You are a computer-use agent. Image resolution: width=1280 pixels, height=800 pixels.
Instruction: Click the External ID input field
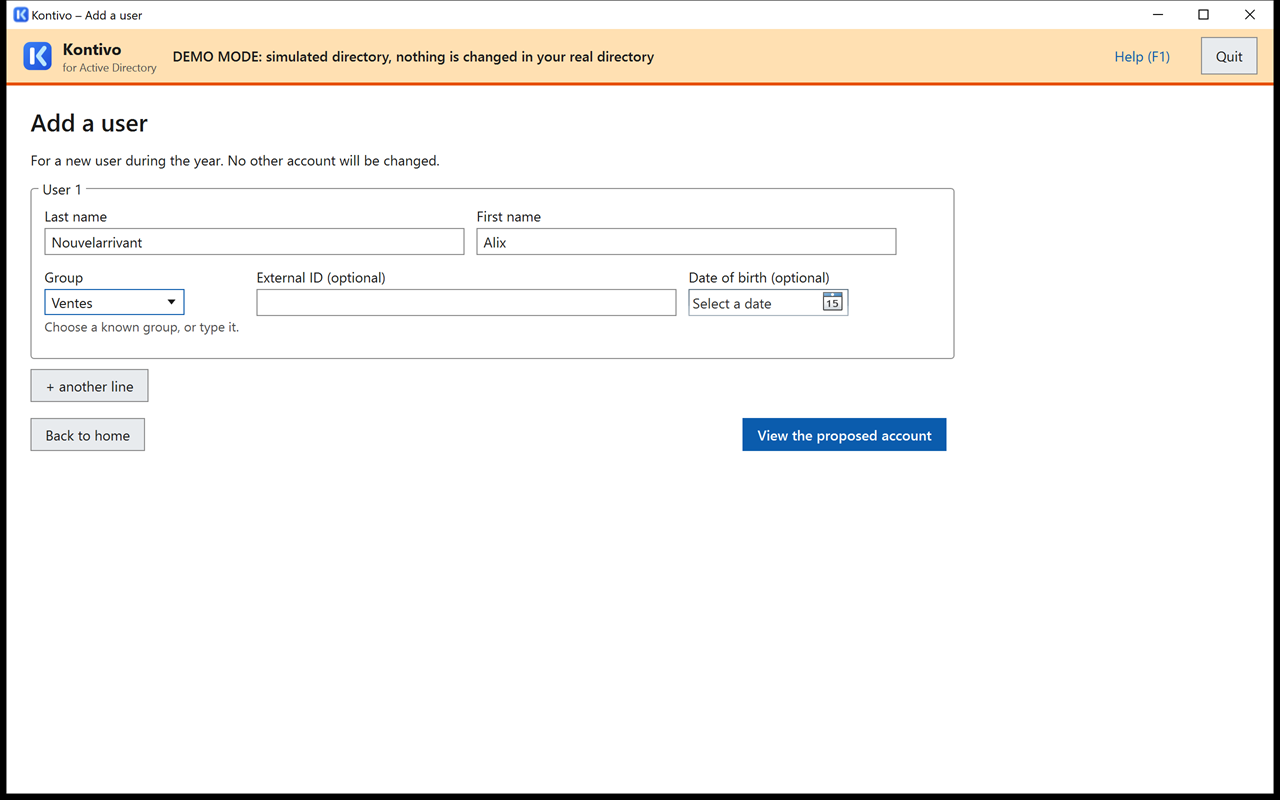466,302
